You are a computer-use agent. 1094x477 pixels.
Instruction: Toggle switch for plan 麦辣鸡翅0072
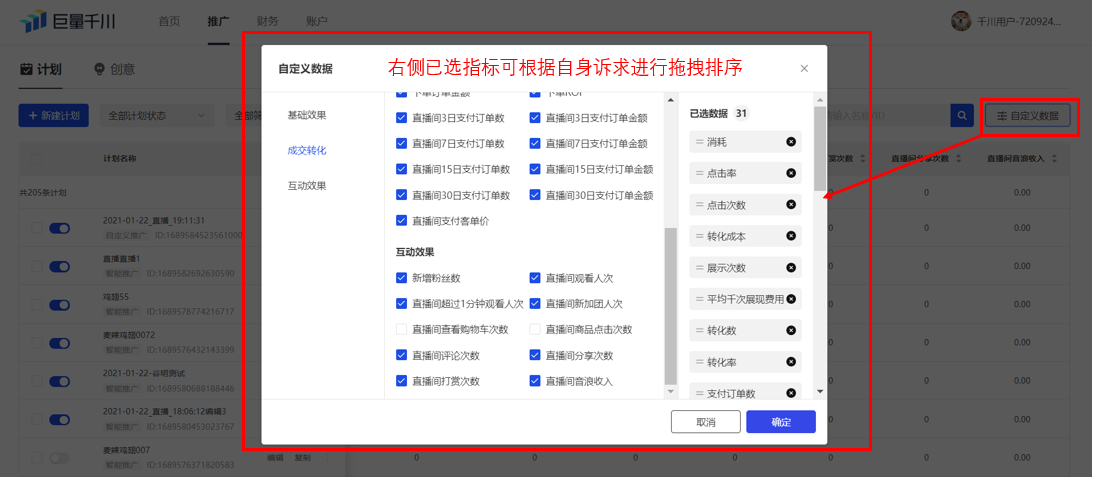coord(59,343)
